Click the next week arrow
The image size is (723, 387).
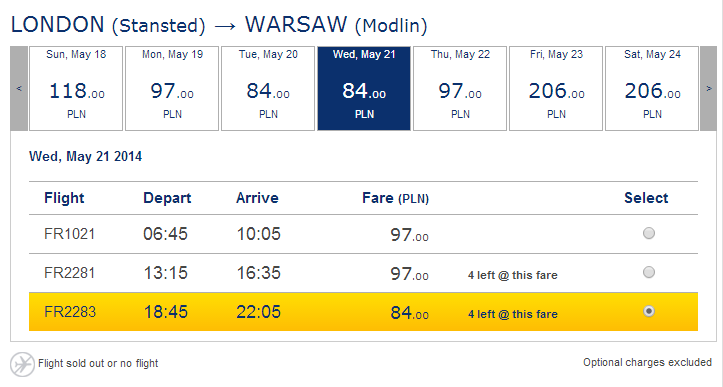click(x=709, y=88)
